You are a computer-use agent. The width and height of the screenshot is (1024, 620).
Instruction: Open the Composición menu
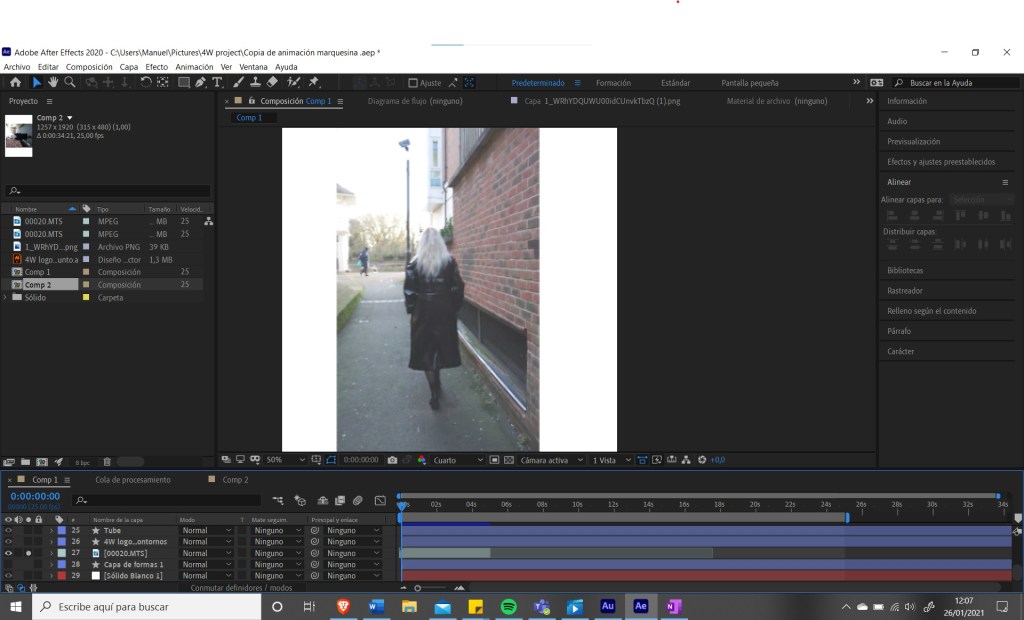[x=89, y=67]
